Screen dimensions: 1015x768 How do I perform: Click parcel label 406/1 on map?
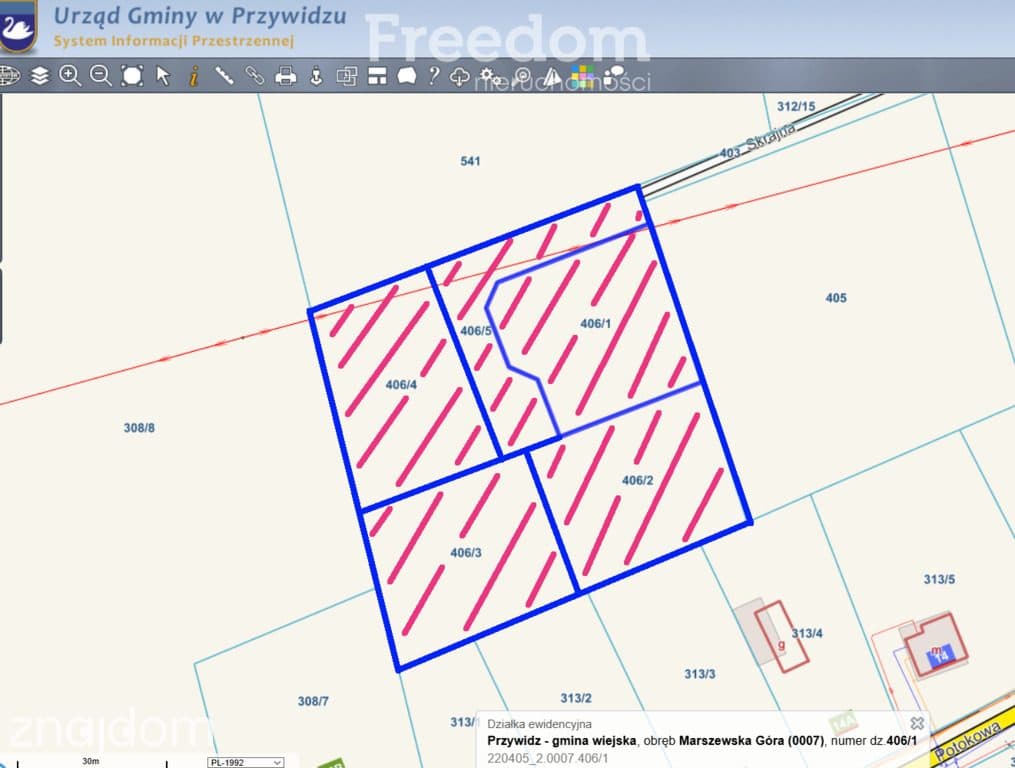[595, 323]
